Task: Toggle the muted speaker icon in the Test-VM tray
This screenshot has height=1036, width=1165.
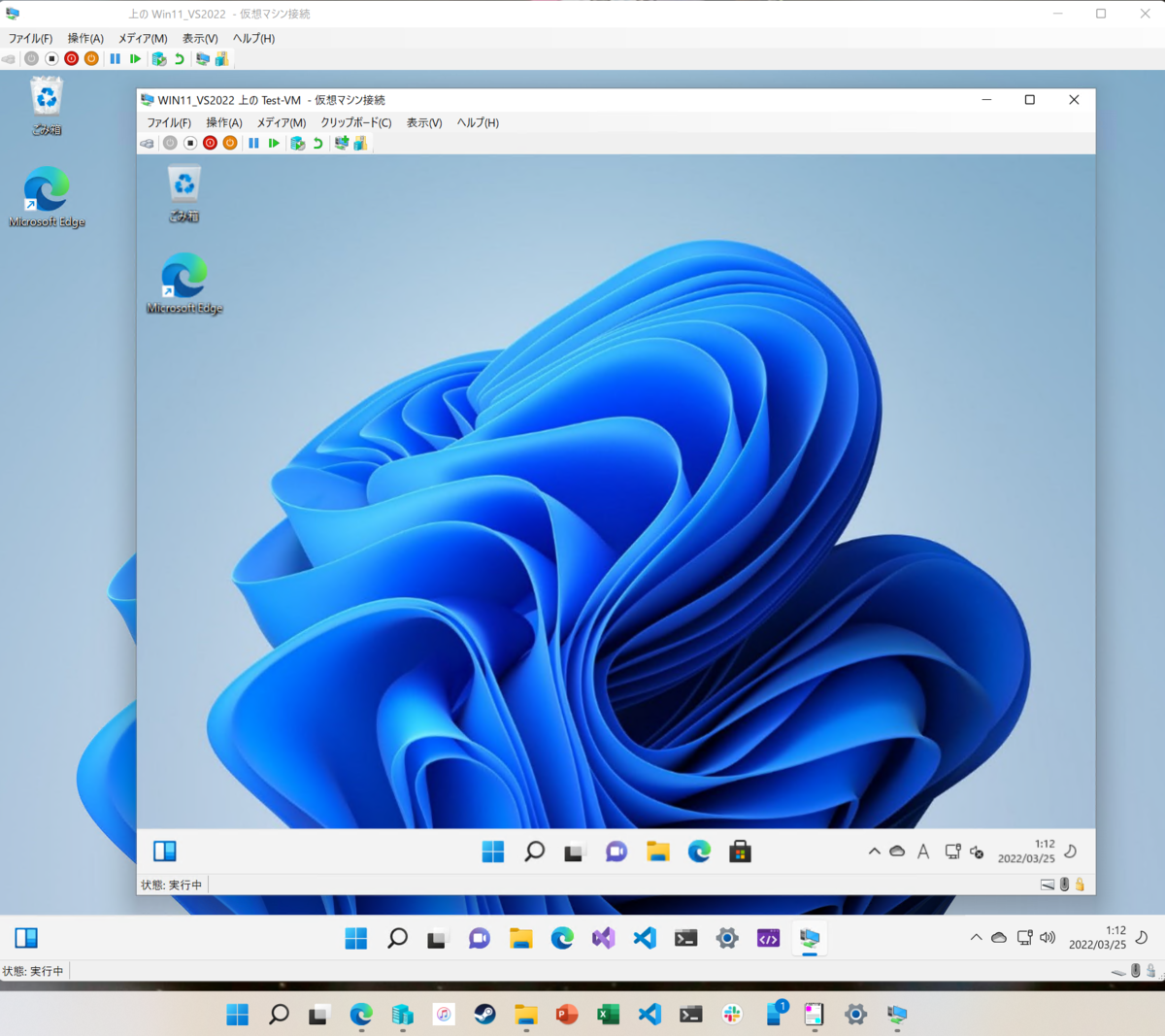Action: pos(977,852)
